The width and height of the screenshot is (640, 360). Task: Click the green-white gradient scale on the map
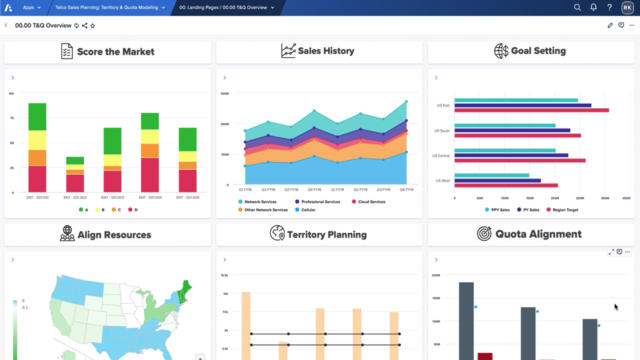(x=15, y=330)
